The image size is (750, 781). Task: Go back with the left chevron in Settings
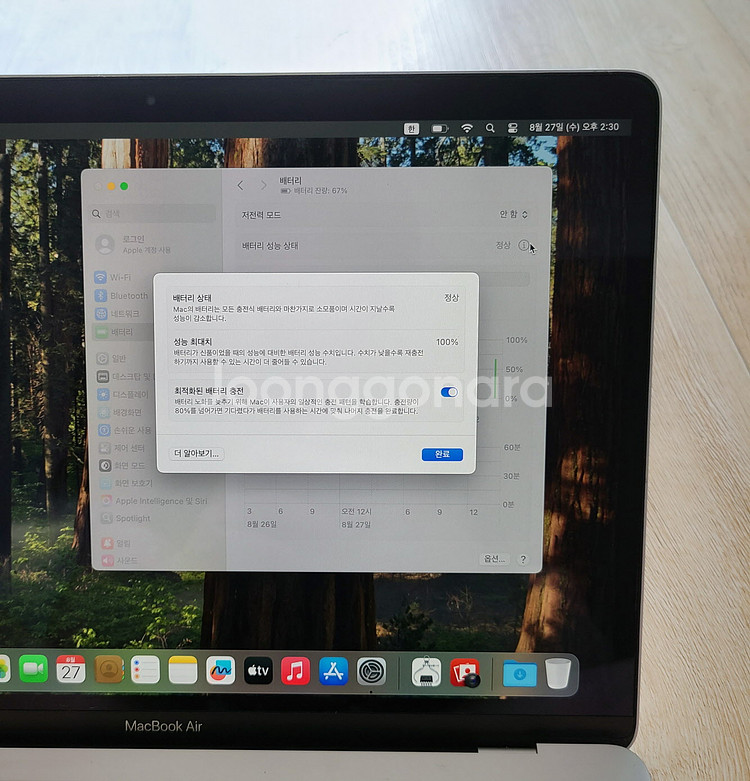(241, 185)
